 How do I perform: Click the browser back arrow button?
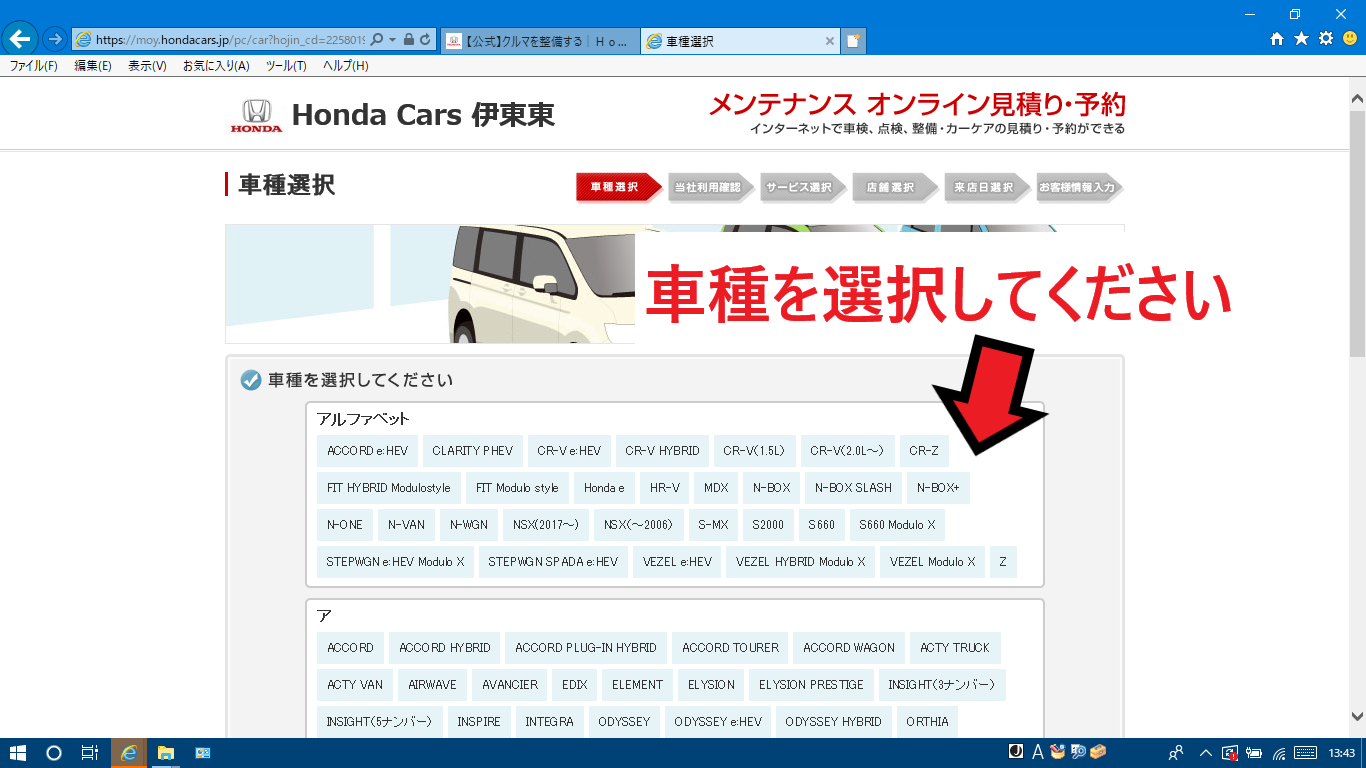pyautogui.click(x=20, y=40)
